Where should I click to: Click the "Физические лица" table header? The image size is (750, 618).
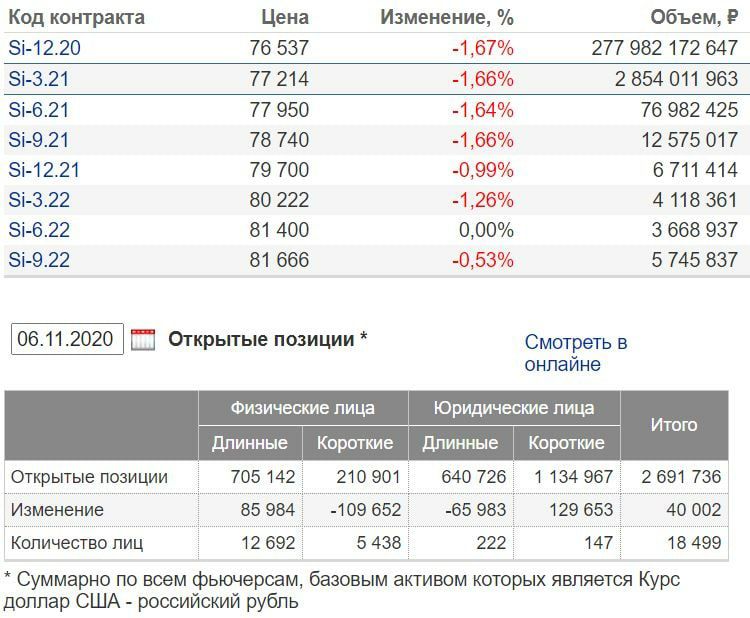pos(303,408)
